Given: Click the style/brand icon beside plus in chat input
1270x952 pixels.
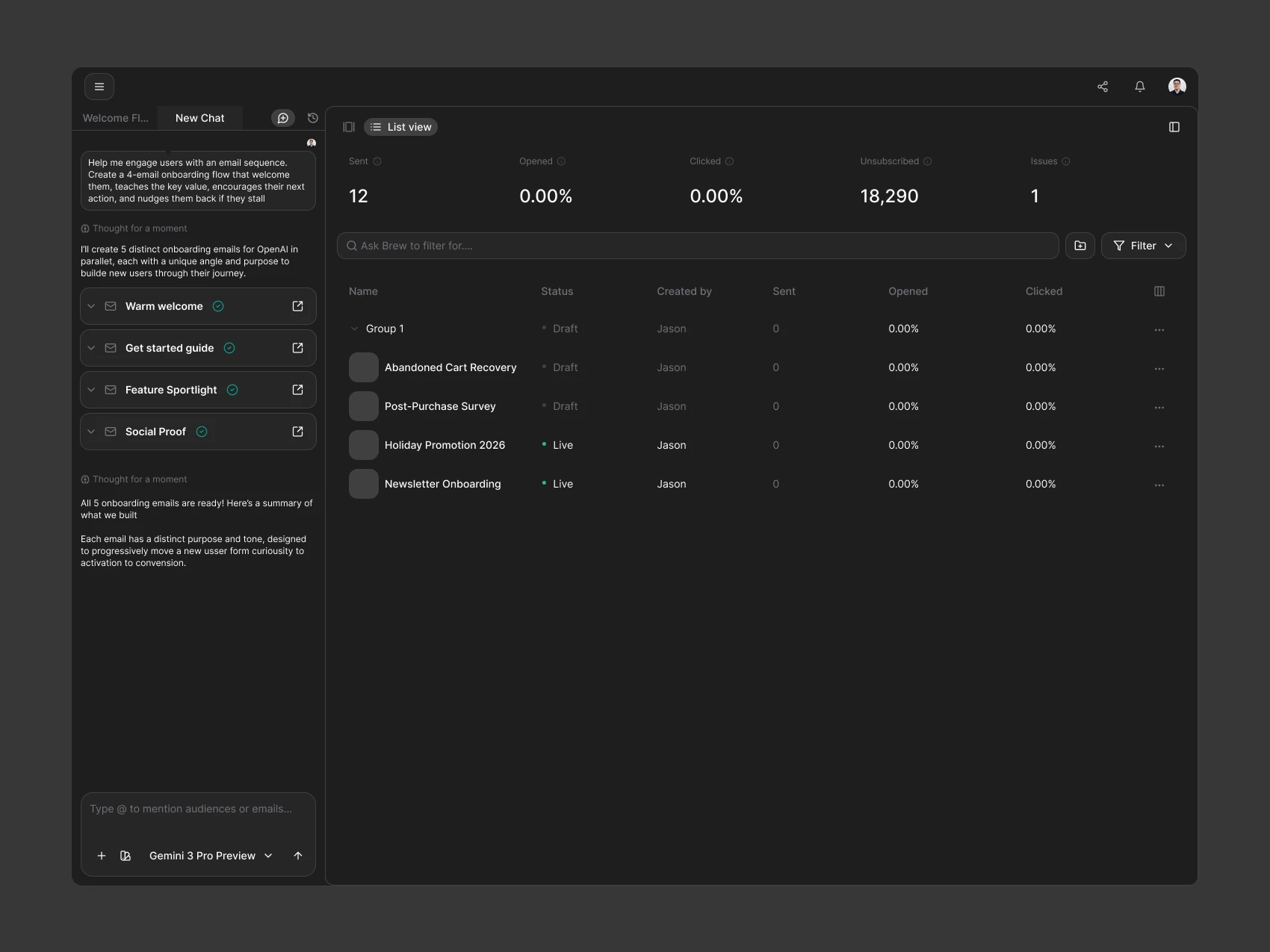Looking at the screenshot, I should (126, 856).
